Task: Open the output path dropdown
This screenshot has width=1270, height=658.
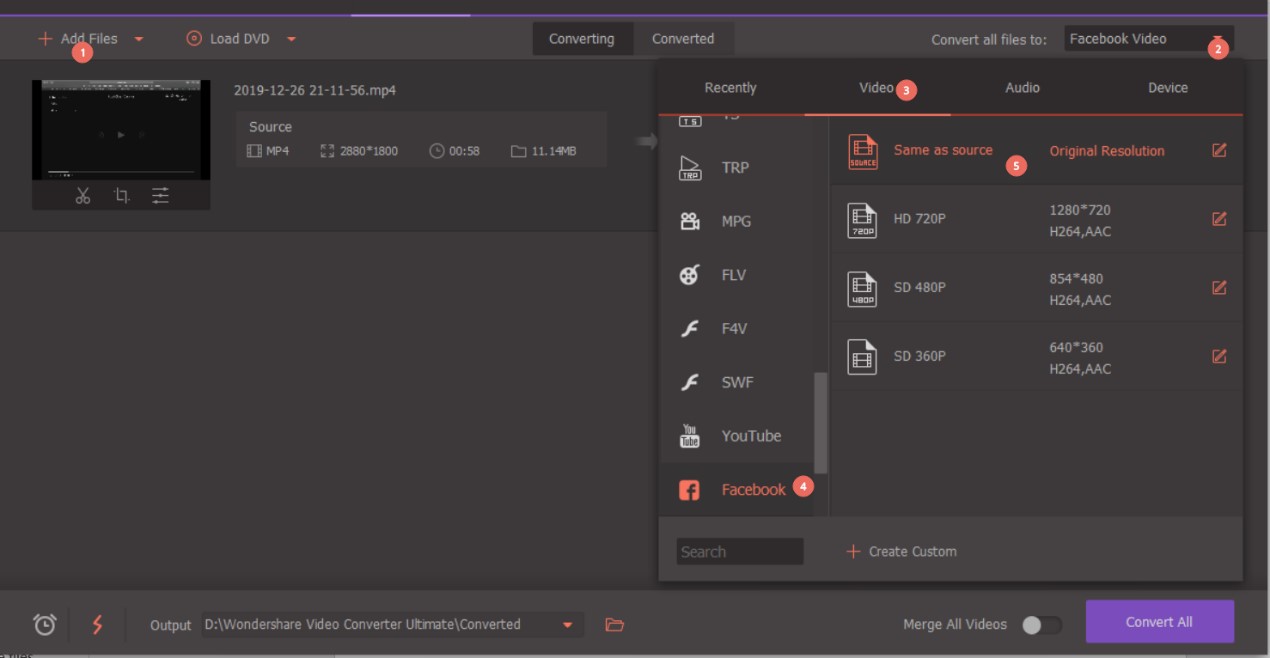Action: tap(567, 625)
